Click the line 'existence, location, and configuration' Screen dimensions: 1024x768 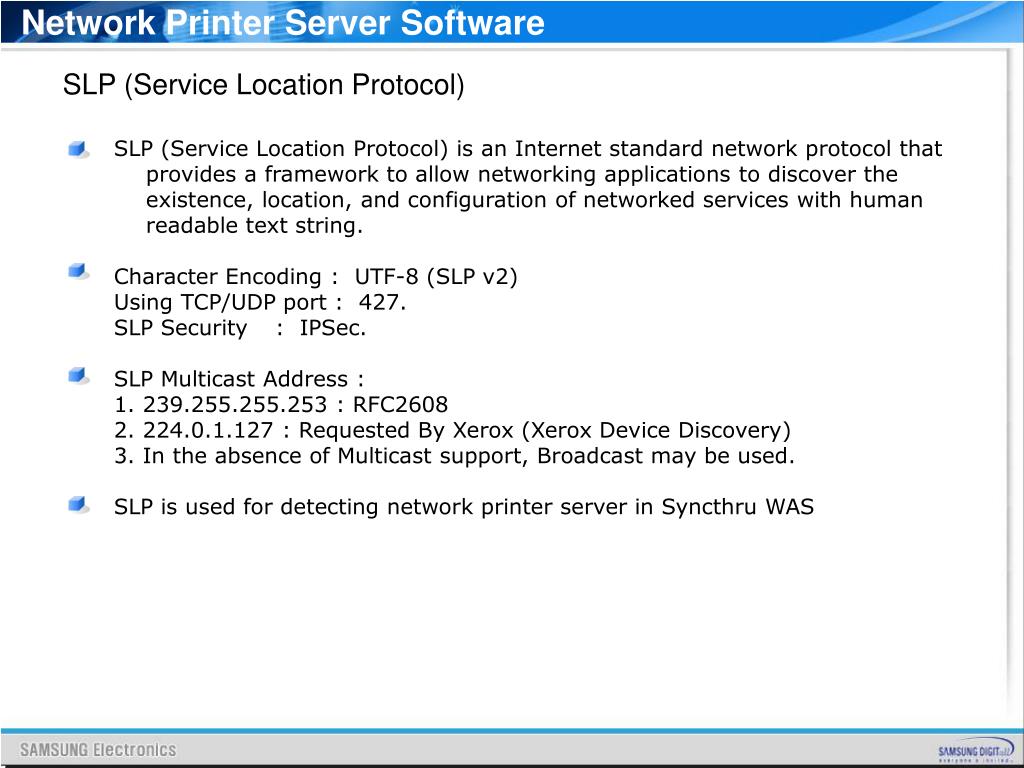pyautogui.click(x=534, y=200)
